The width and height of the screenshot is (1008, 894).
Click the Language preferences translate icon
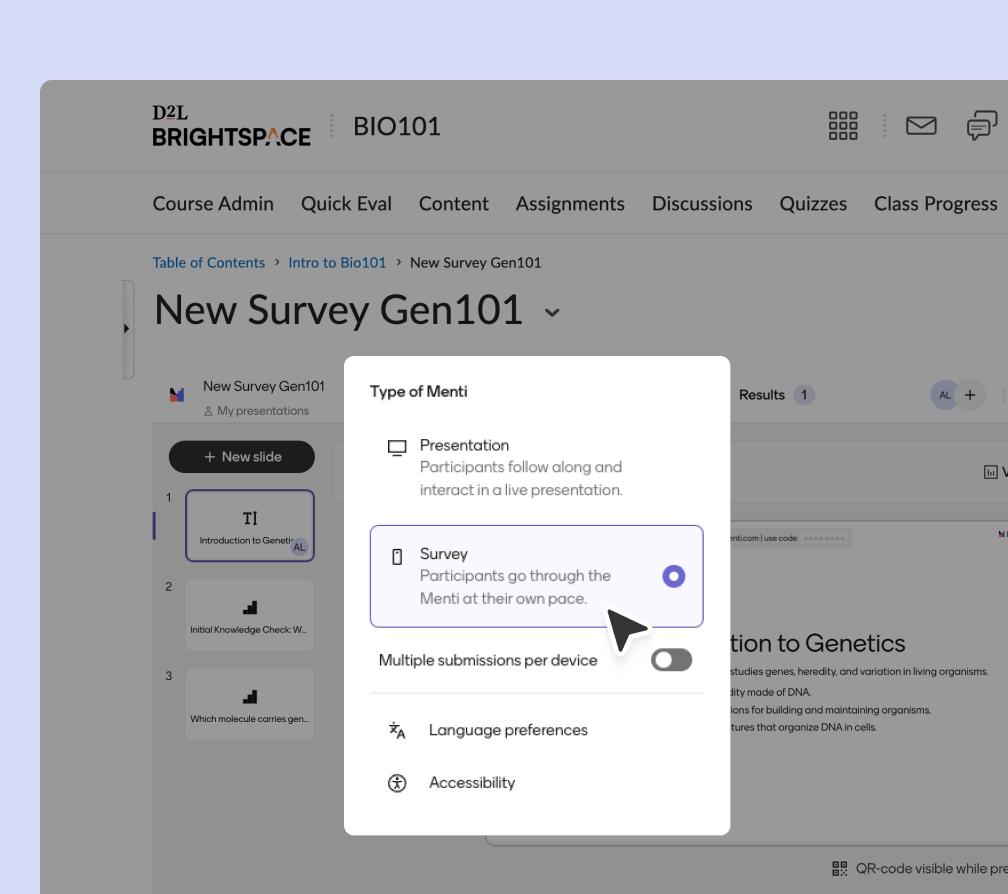pos(397,730)
